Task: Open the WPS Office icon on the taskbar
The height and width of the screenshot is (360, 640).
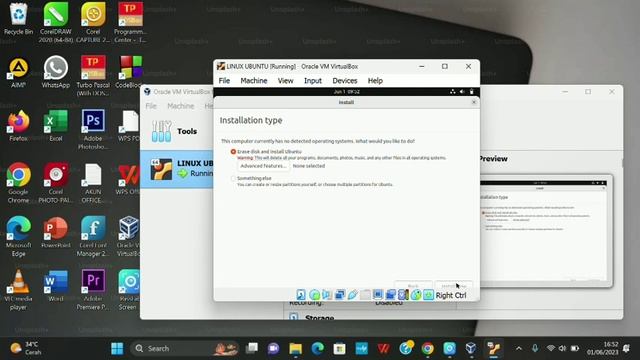Action: [383, 349]
